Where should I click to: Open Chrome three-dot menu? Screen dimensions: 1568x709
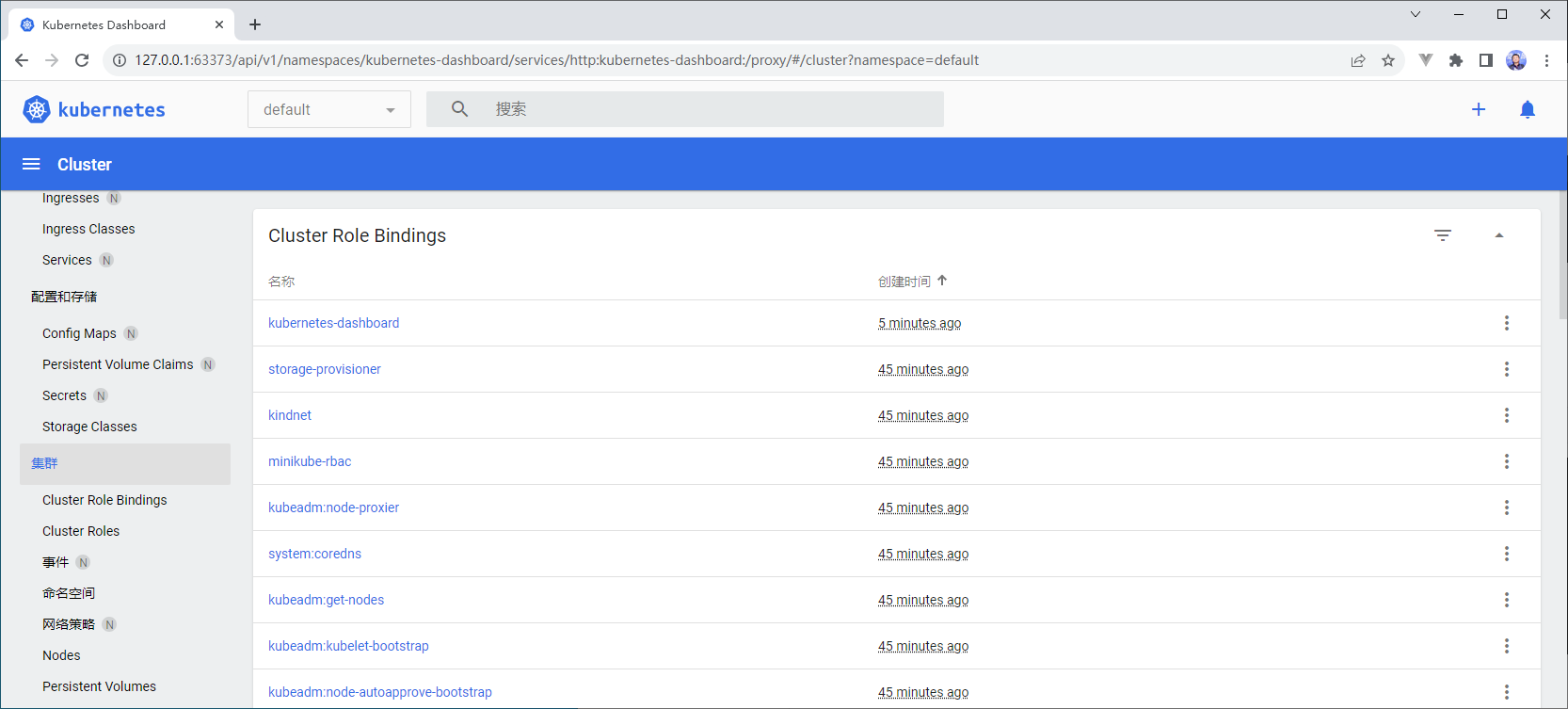pos(1546,60)
